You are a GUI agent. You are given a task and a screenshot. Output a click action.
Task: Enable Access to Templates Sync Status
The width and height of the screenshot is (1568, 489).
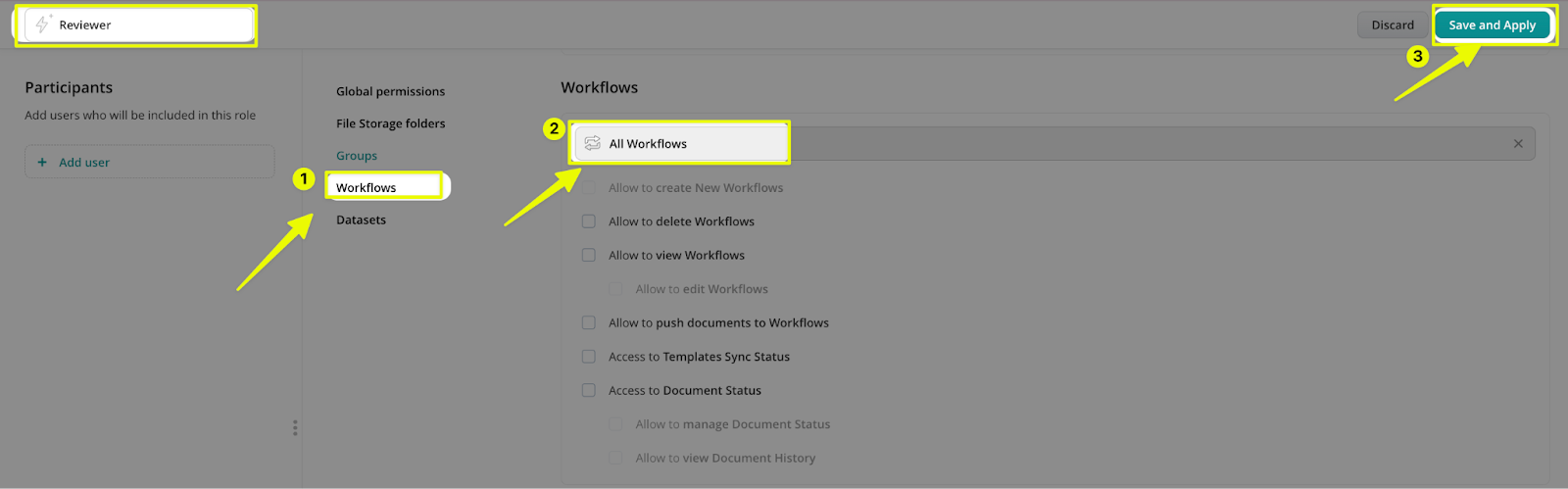coord(589,357)
